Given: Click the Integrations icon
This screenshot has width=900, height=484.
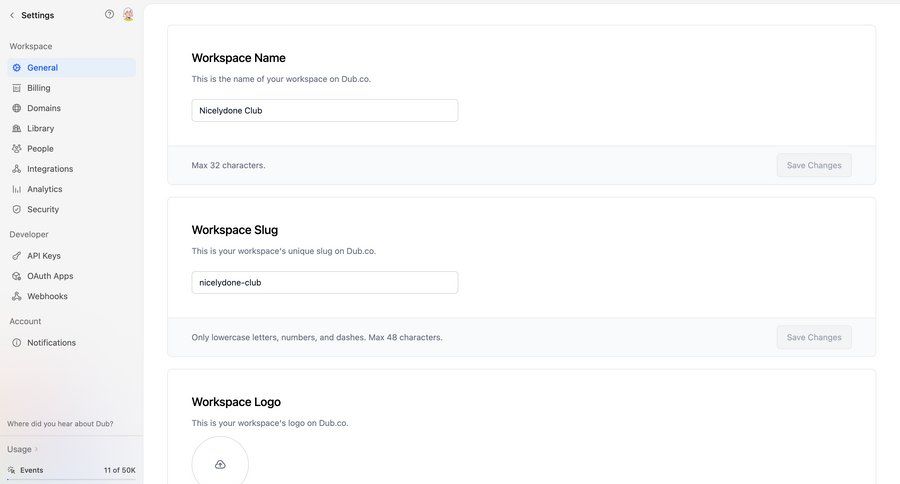Looking at the screenshot, I should pos(17,169).
